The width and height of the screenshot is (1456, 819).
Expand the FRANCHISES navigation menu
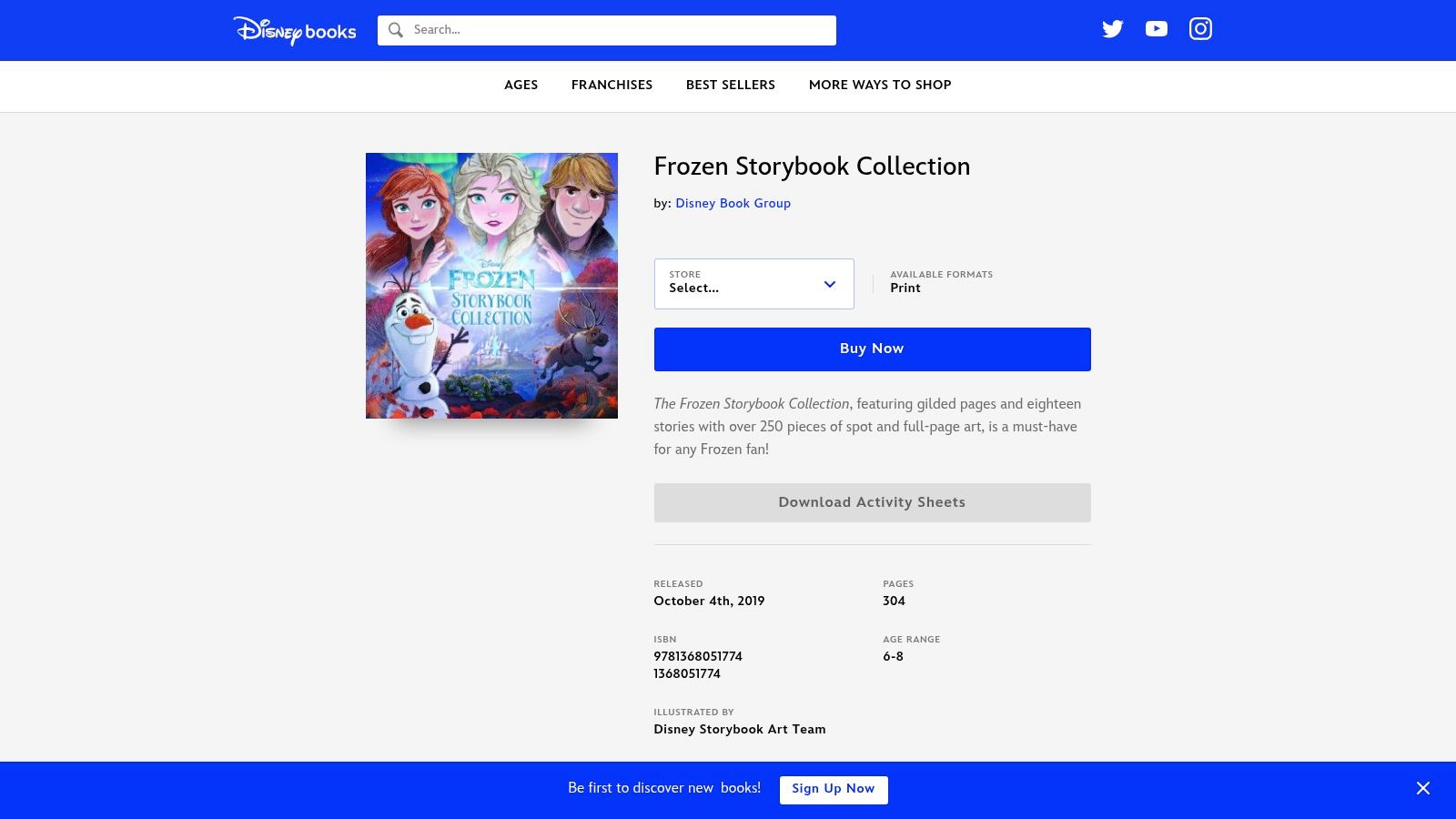tap(612, 86)
